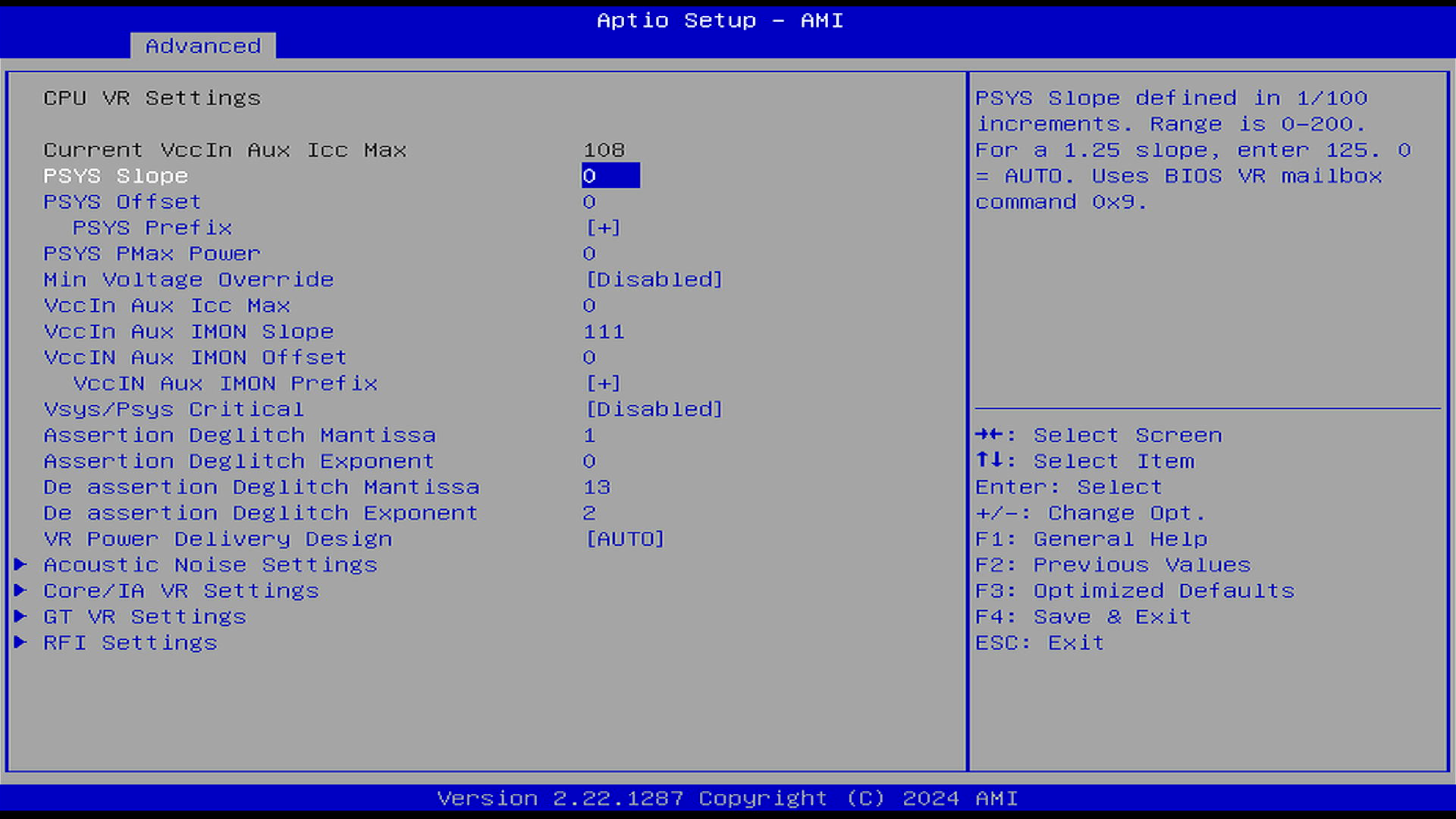This screenshot has width=1456, height=819.
Task: Open VR Power Delivery Design AUTO dropdown
Action: pyautogui.click(x=624, y=539)
